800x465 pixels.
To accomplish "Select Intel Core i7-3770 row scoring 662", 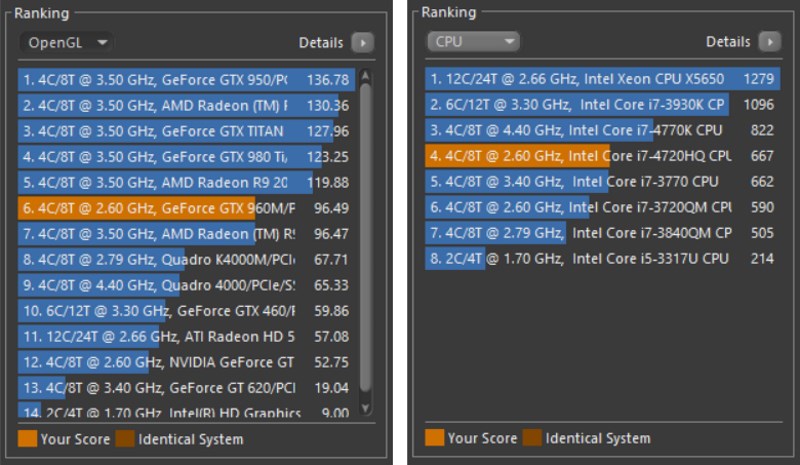I will (603, 182).
